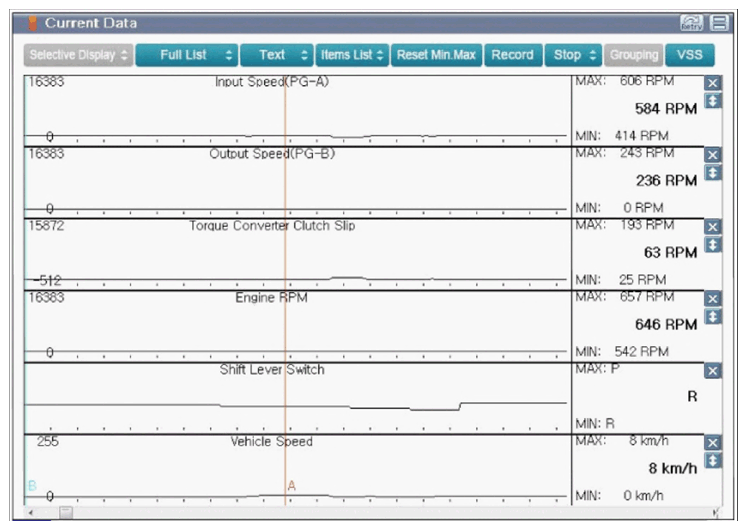Screen dimensions: 747x530
Task: Open the Text display mode dropdown
Action: pyautogui.click(x=277, y=55)
